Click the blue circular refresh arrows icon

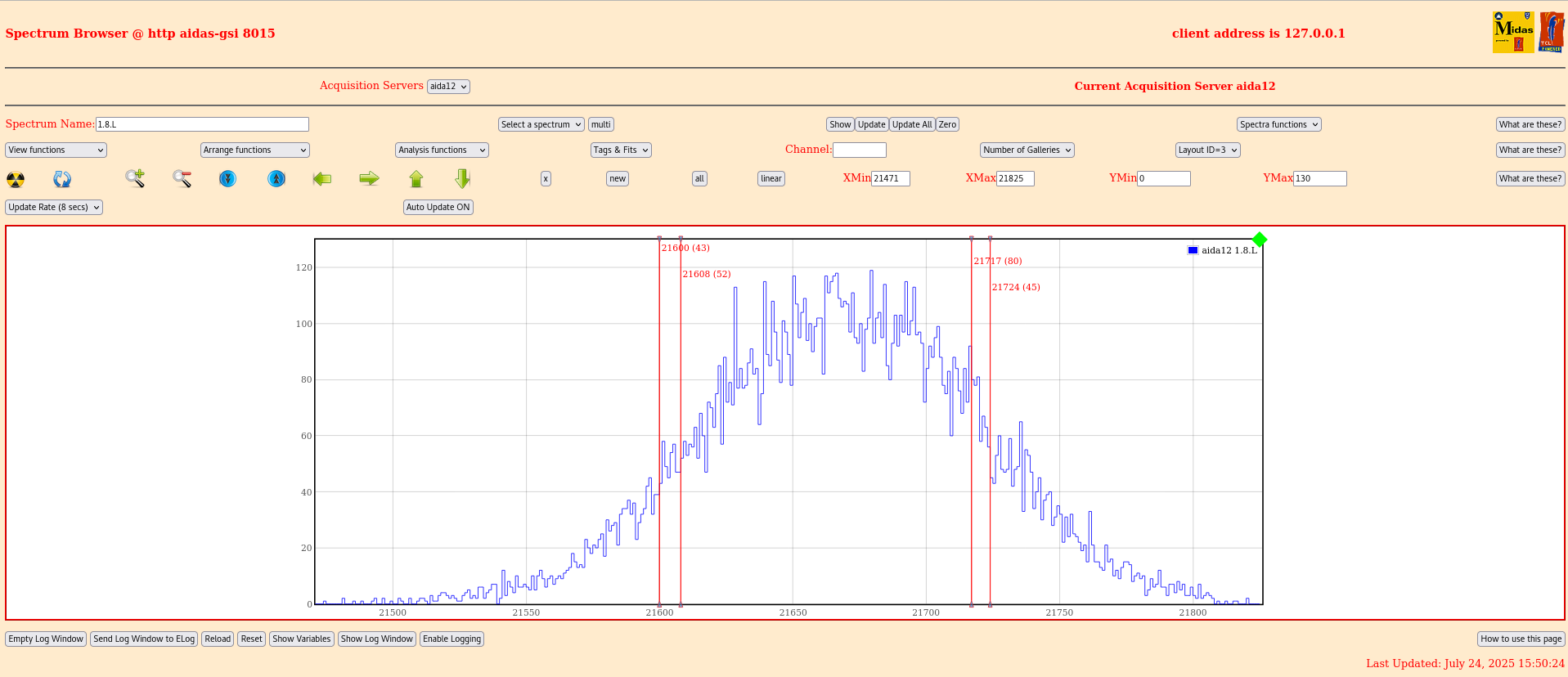(x=62, y=179)
